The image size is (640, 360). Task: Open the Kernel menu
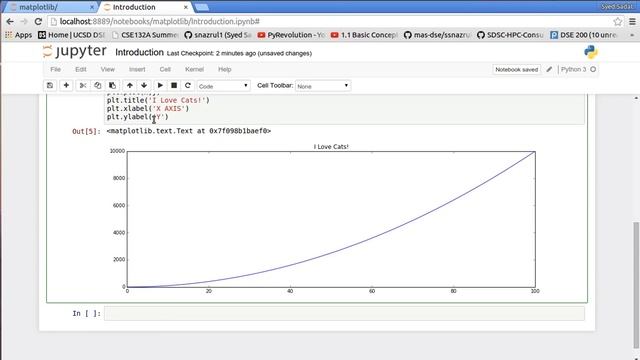194,69
